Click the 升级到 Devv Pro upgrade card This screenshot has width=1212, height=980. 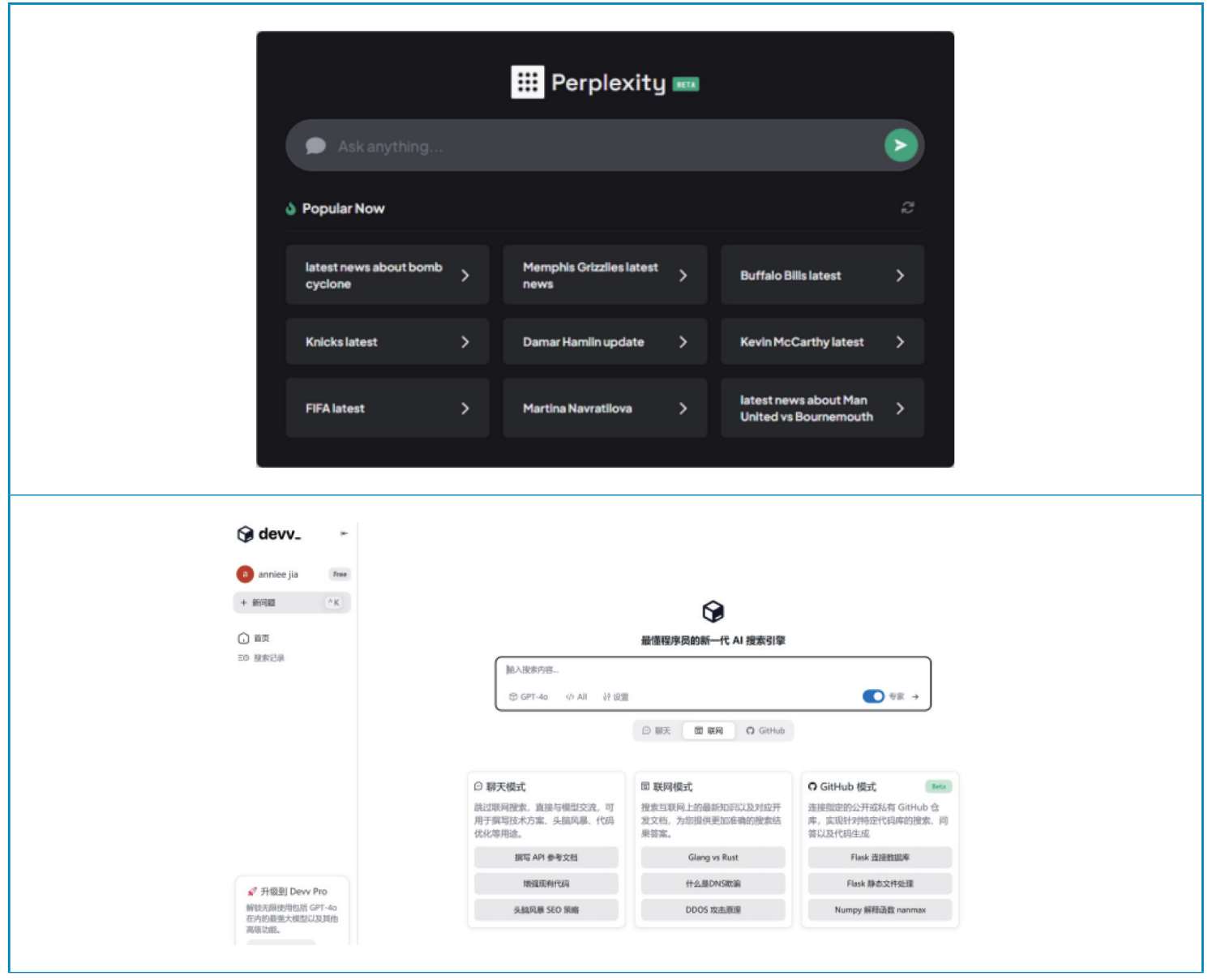tap(292, 911)
